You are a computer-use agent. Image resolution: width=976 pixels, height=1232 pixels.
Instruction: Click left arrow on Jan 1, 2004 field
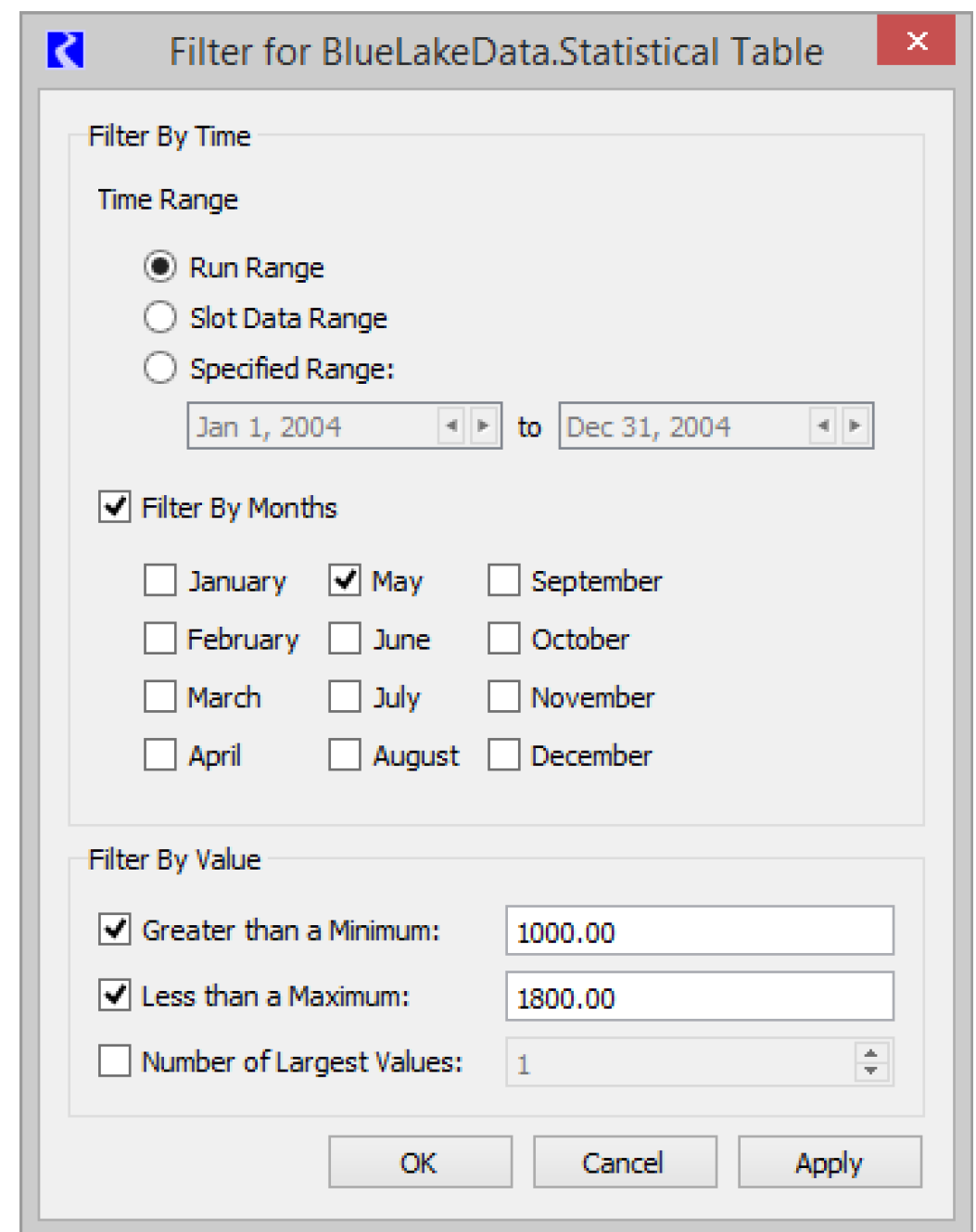(x=451, y=426)
